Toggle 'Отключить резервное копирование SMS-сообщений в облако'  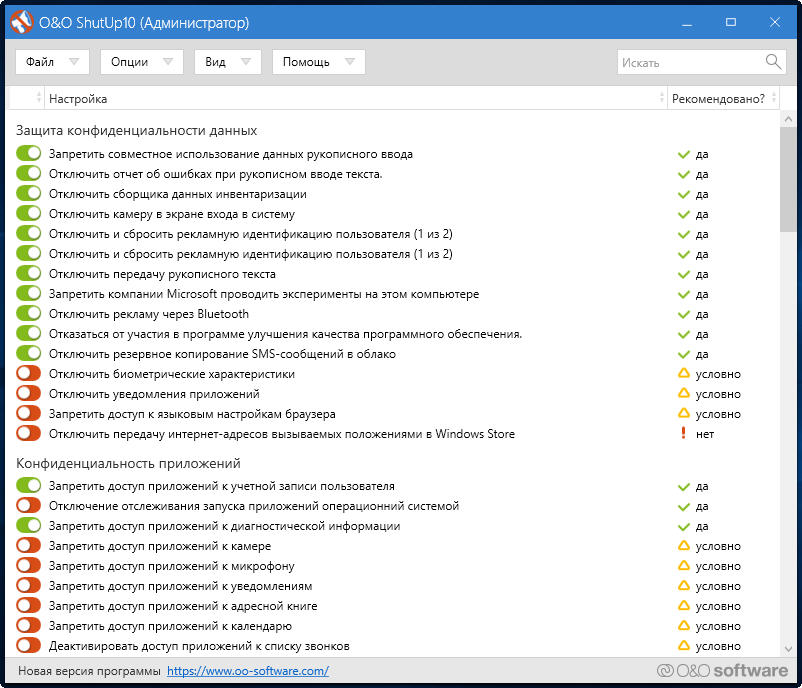(28, 353)
